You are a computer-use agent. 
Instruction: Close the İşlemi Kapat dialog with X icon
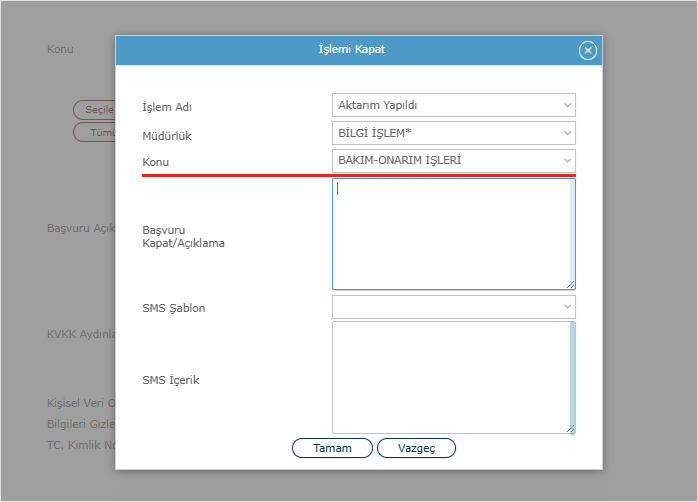[588, 50]
